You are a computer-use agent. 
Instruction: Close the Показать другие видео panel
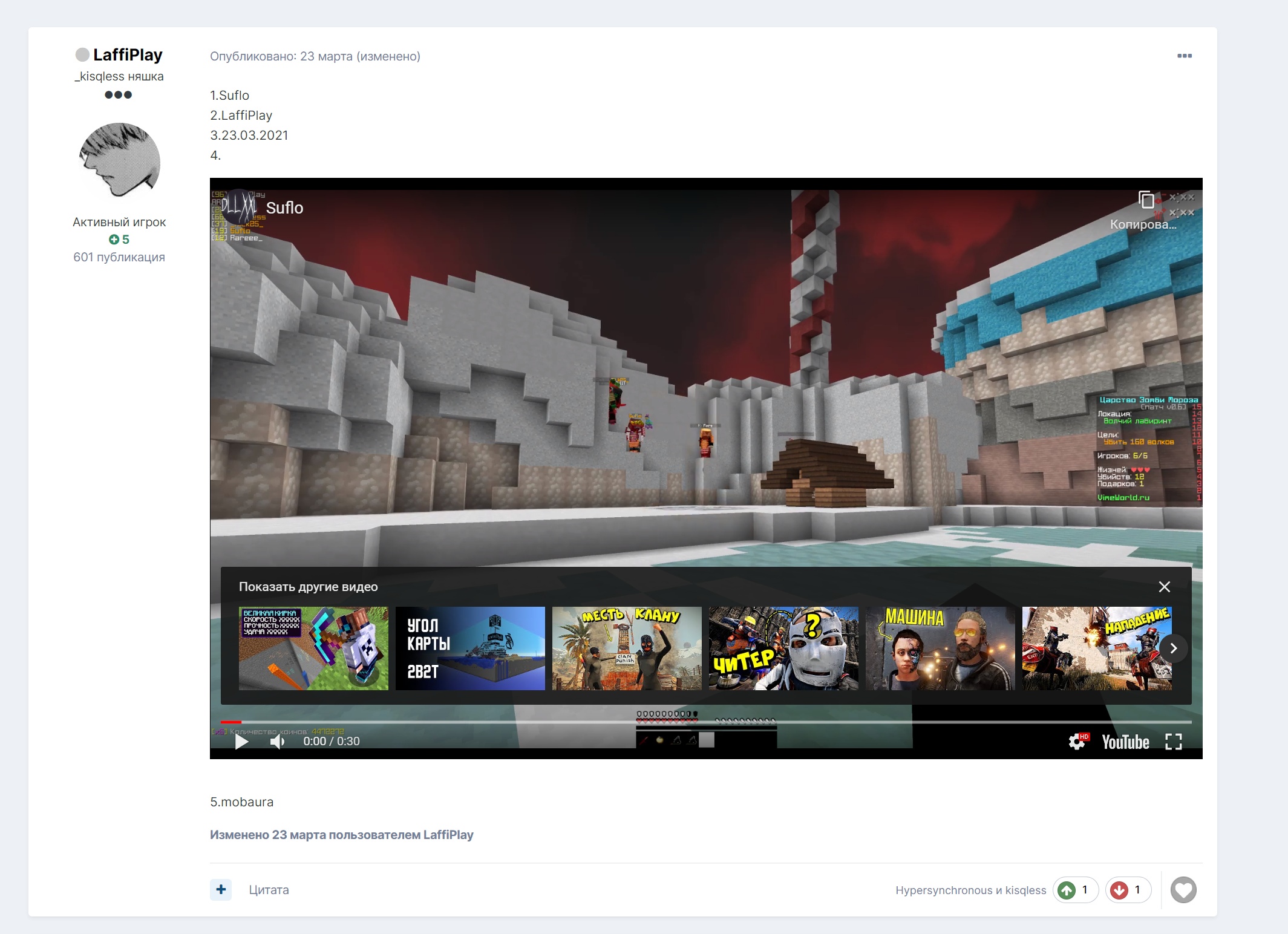tap(1164, 587)
